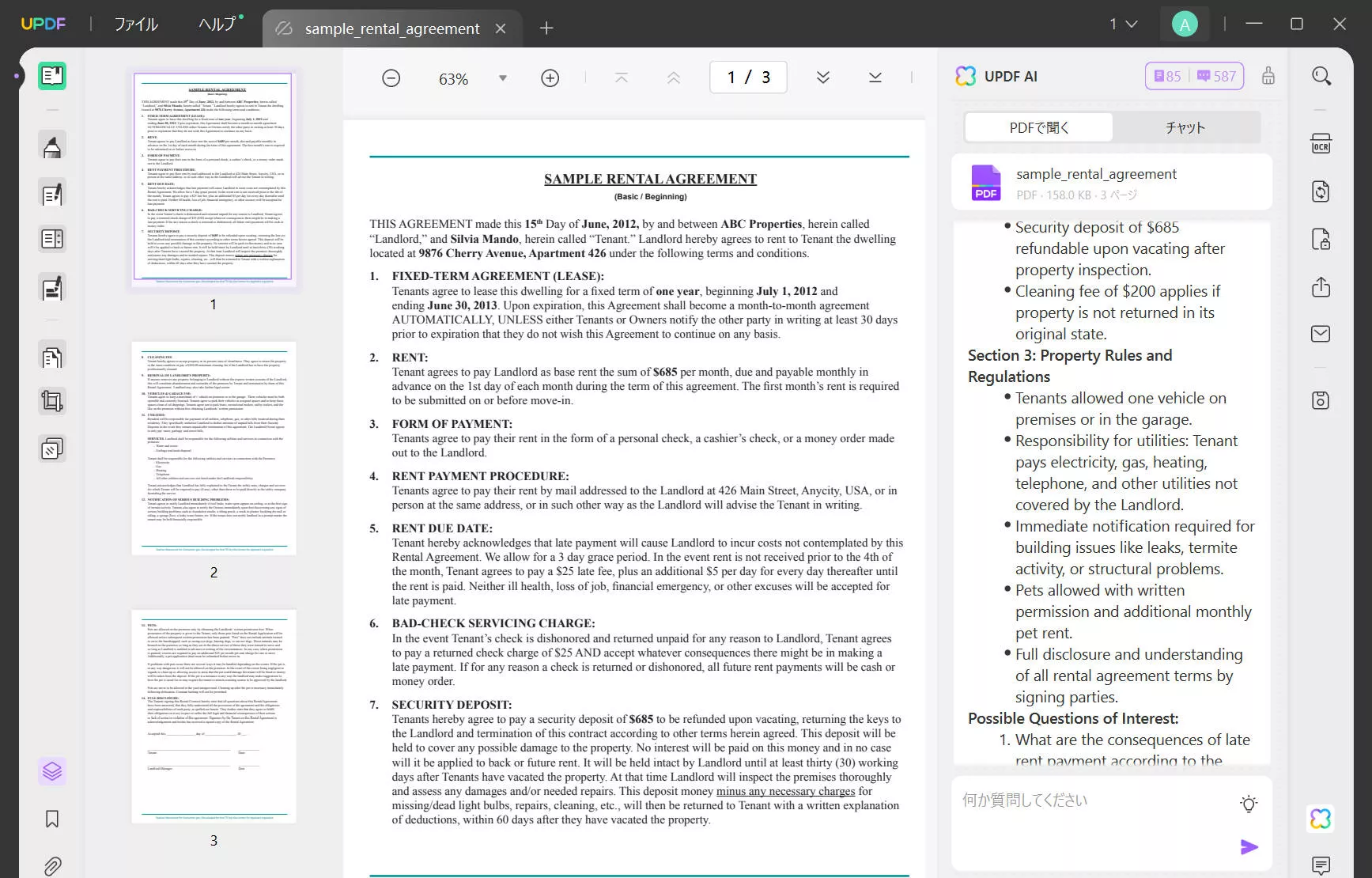This screenshot has height=878, width=1372.
Task: Select the Comment highlighter tool
Action: click(52, 146)
